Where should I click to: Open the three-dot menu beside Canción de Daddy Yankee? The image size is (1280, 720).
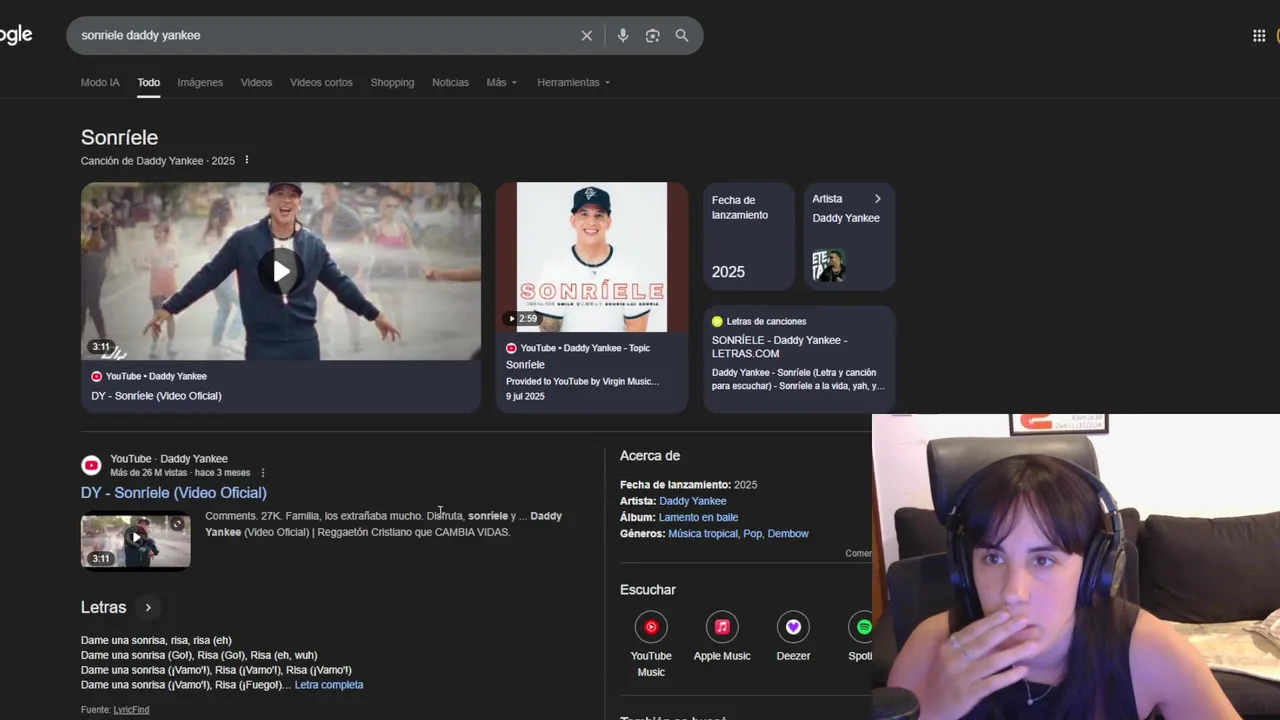tap(247, 160)
